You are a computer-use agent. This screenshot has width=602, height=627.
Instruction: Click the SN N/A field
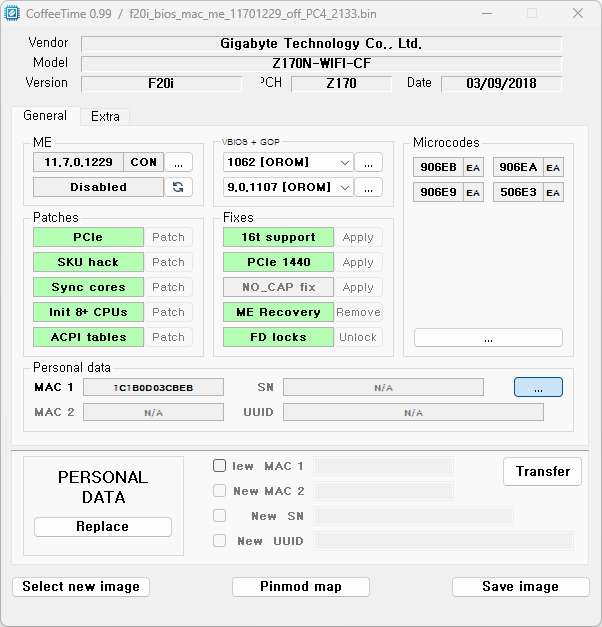[383, 387]
